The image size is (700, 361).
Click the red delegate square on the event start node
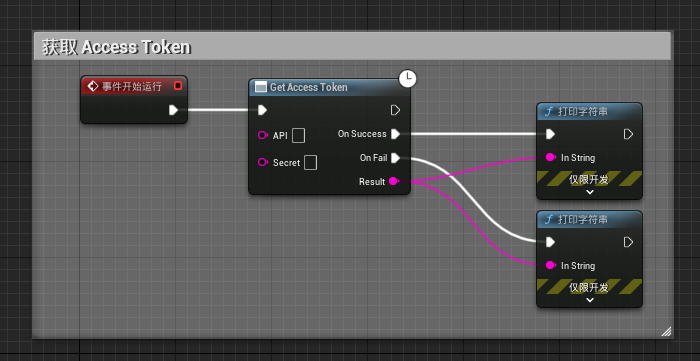178,86
